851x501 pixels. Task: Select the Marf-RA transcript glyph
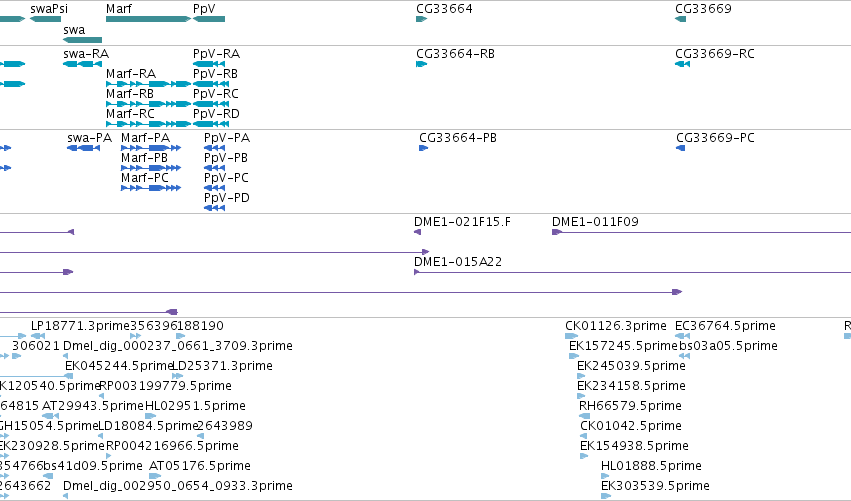149,84
